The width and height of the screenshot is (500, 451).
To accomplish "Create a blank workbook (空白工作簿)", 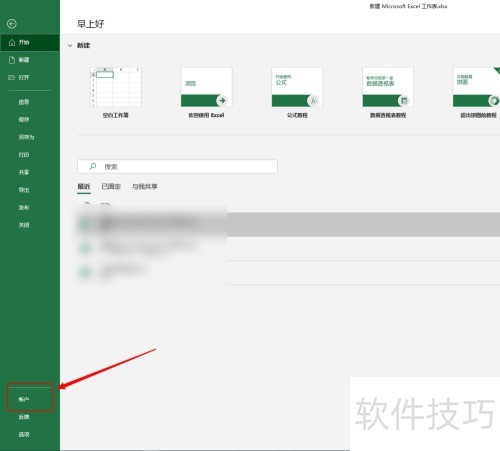I will (x=116, y=93).
